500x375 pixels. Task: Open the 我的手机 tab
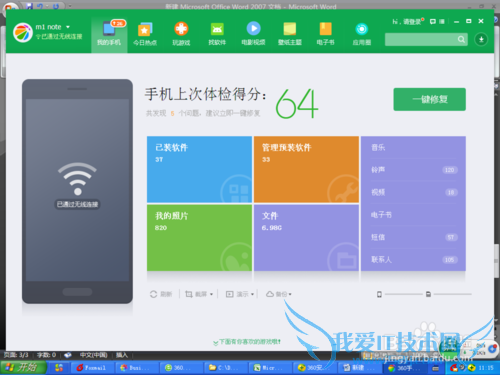(109, 34)
